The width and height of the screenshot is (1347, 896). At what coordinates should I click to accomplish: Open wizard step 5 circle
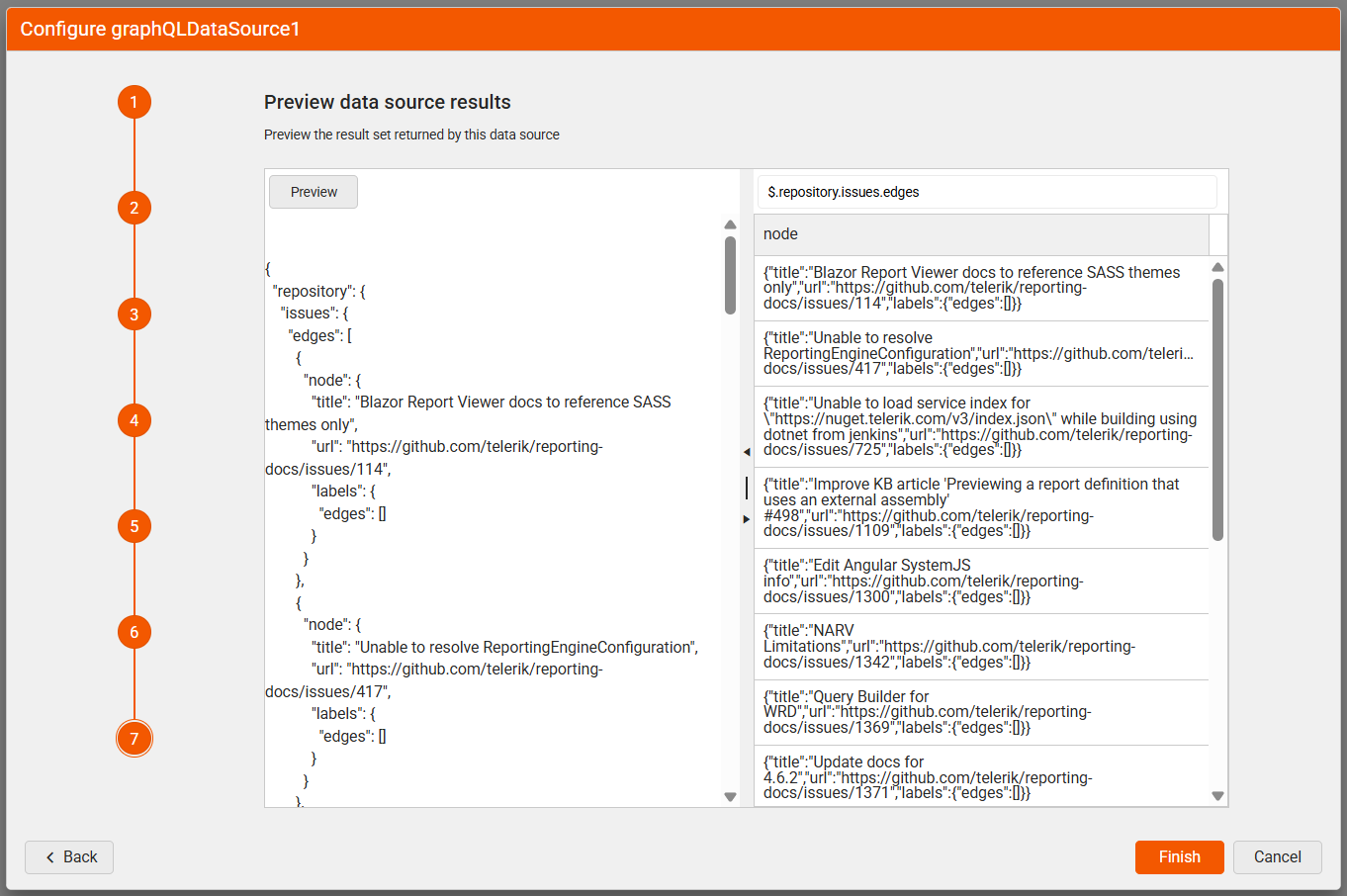tap(135, 526)
